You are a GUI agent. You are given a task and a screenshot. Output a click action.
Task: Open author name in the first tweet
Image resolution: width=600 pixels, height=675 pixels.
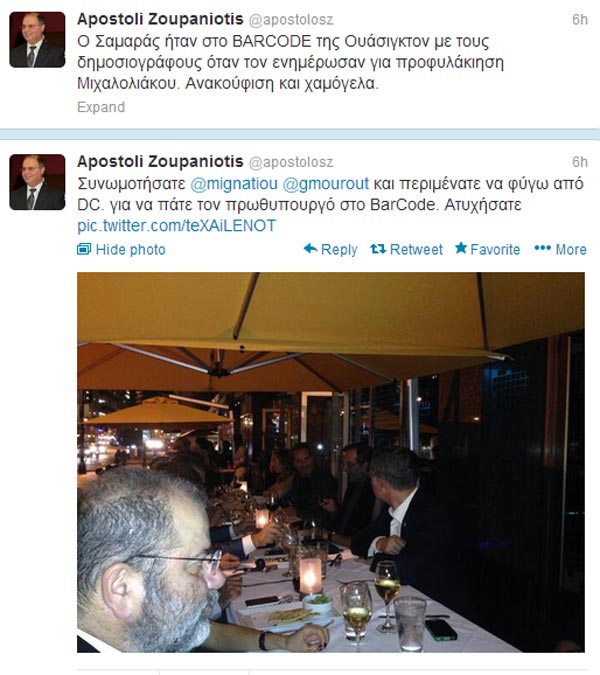160,19
